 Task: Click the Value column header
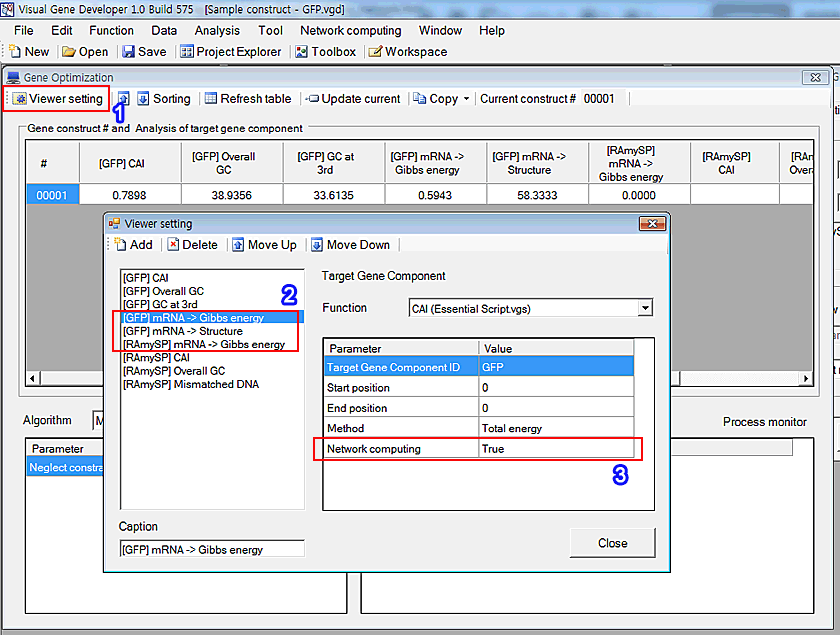tap(556, 348)
